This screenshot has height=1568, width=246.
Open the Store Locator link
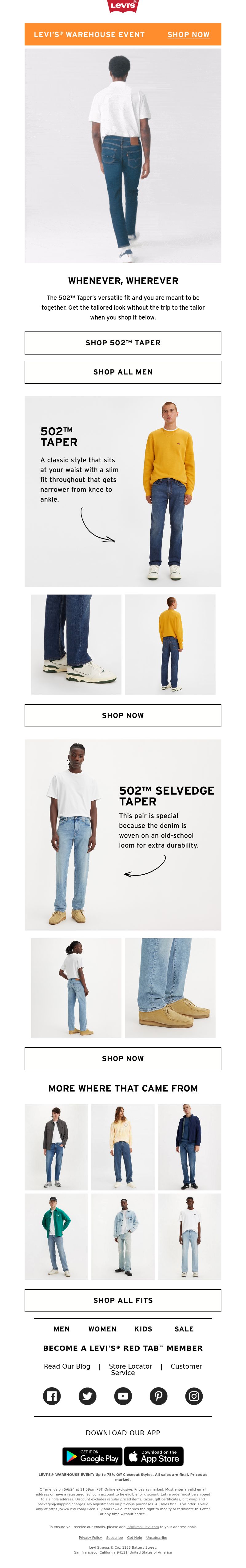point(130,1366)
